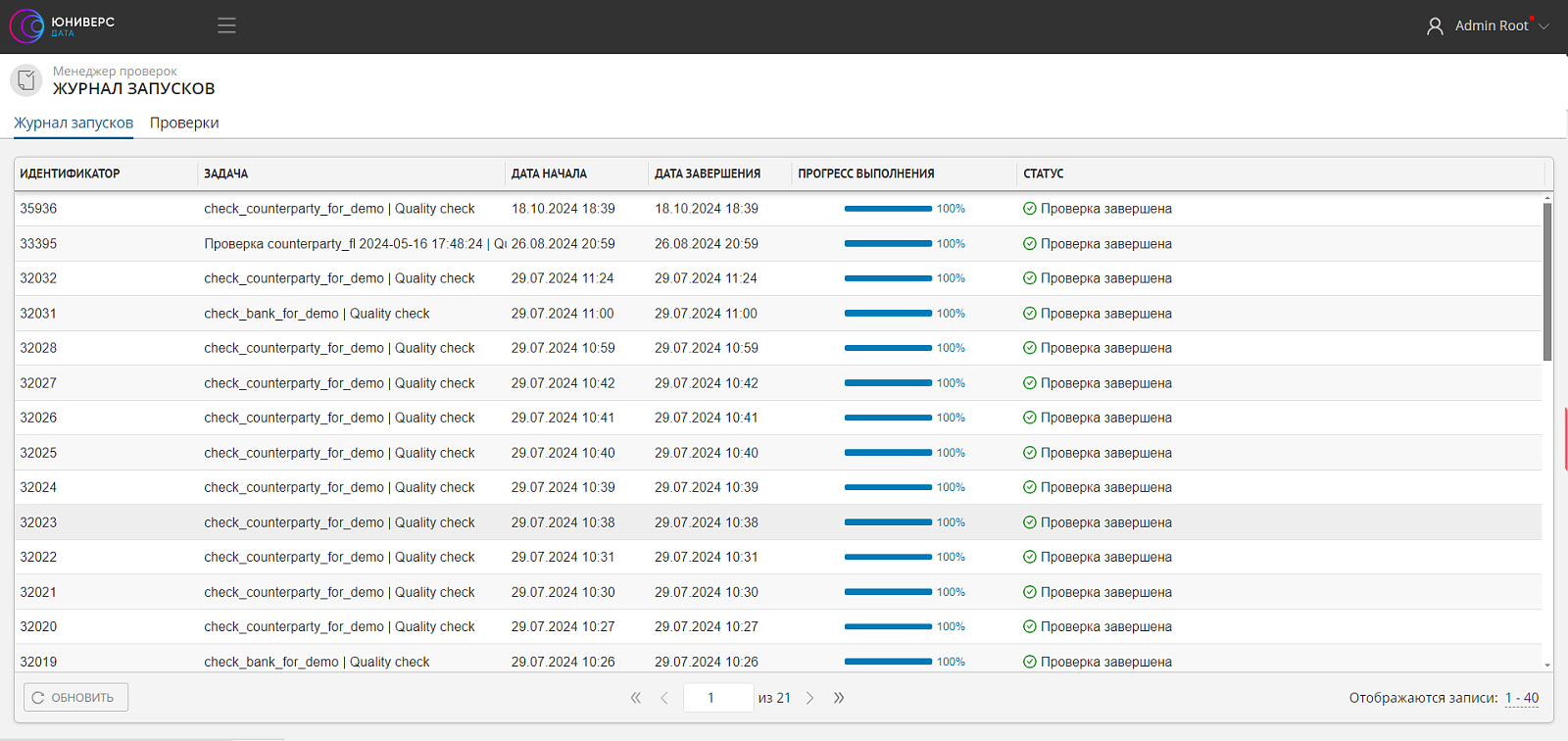Click 100% progress value in row 32026
Screen dimensions: 1568x741
951,418
